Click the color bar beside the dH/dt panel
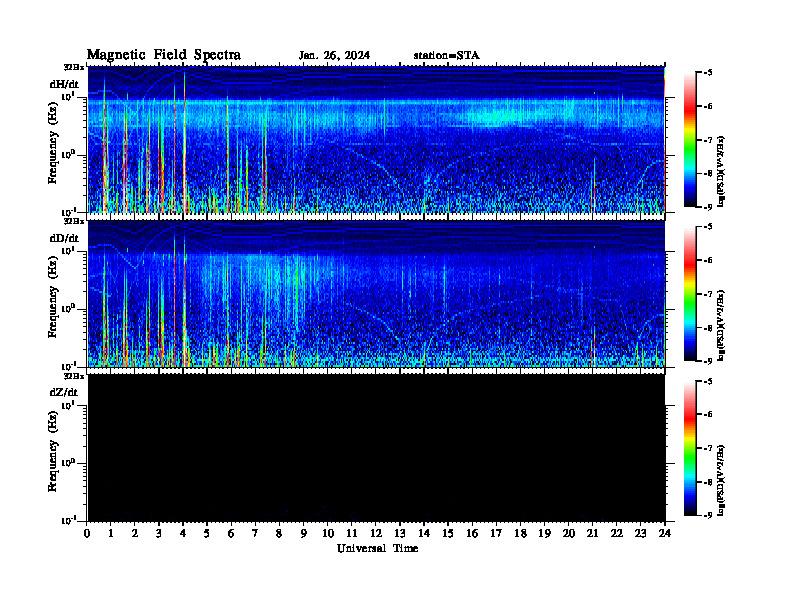This screenshot has width=792, height=612. (x=690, y=140)
